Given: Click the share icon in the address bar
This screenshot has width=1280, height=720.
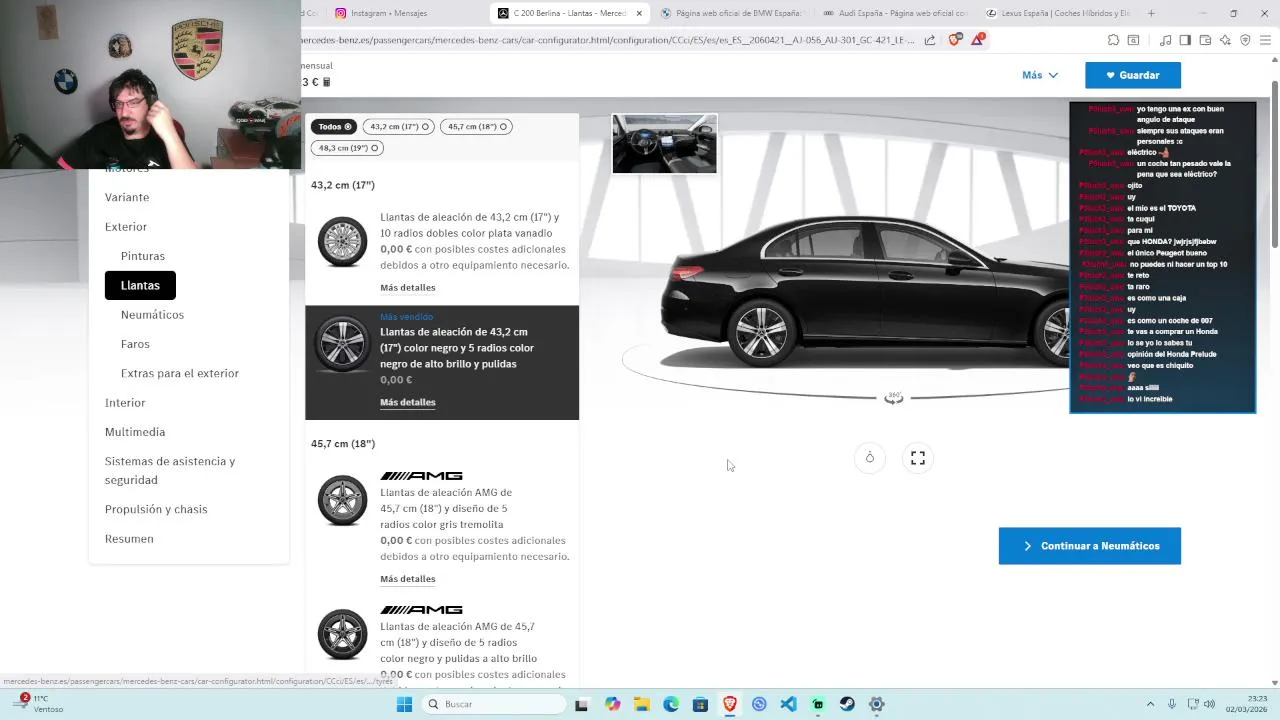Looking at the screenshot, I should click(x=930, y=40).
